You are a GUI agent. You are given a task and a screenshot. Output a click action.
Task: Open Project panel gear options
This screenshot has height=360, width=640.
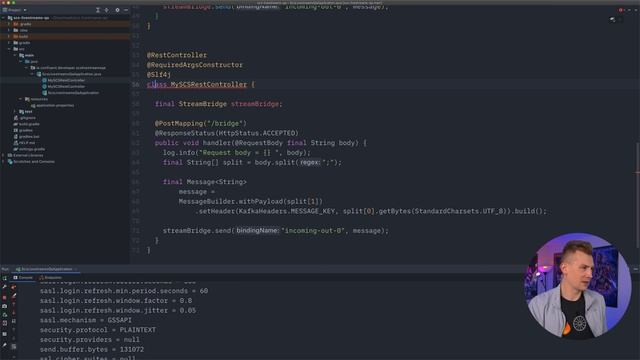click(x=117, y=10)
